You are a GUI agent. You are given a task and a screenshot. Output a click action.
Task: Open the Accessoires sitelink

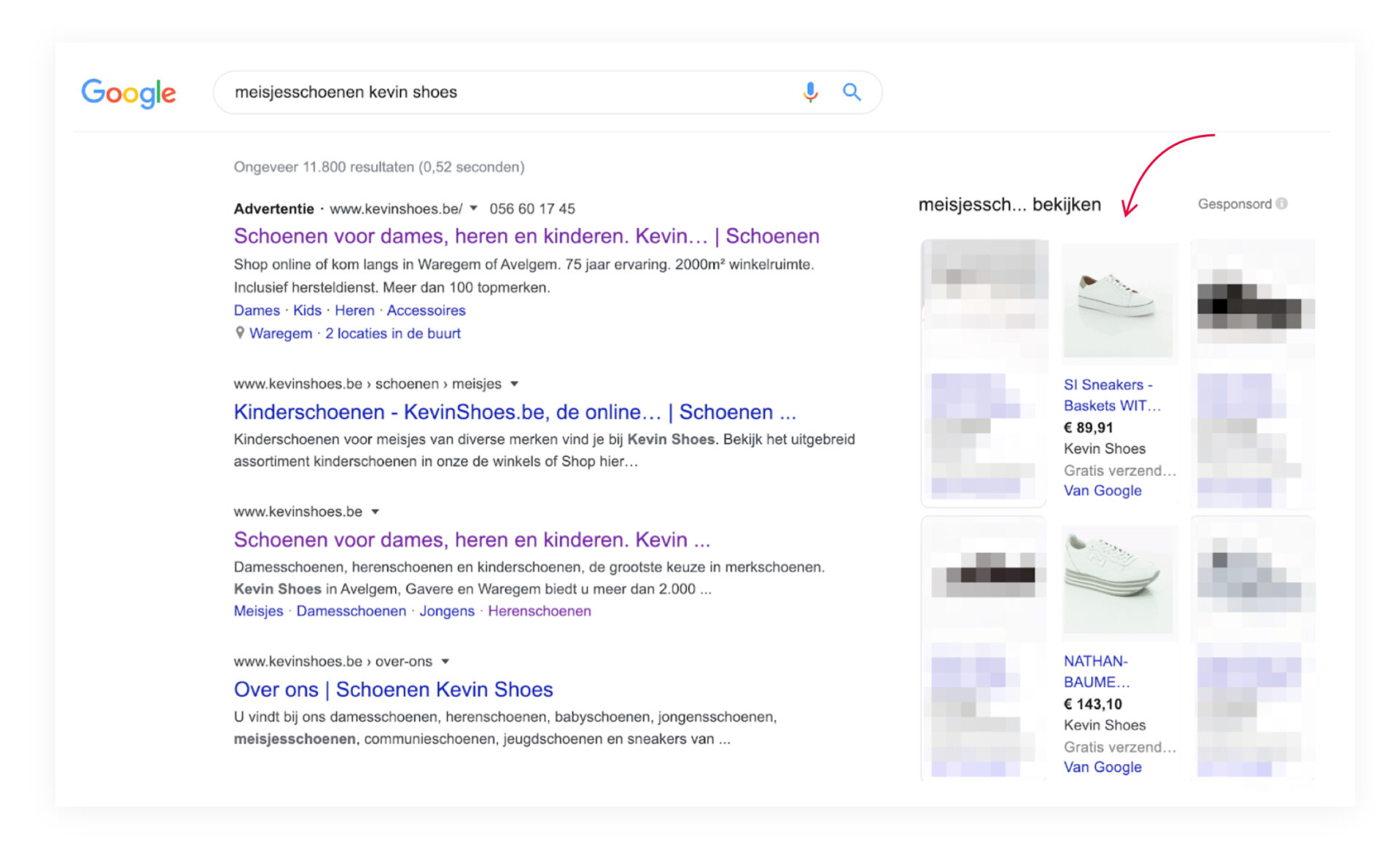pos(426,311)
